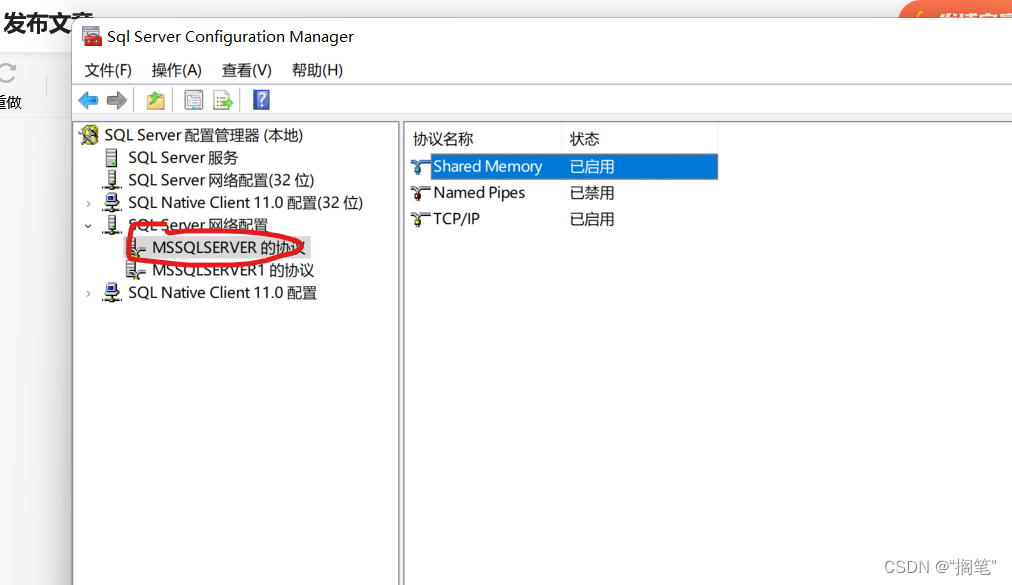Expand the SQL Native Client 11.0 配置(32 位) node

[89, 201]
